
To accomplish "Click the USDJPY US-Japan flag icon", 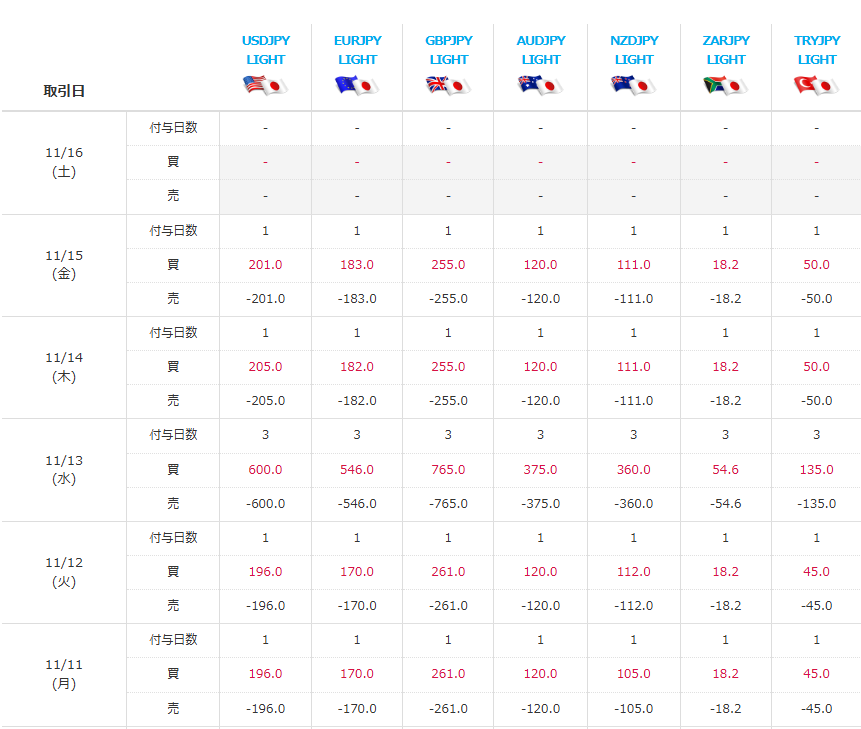I will (x=265, y=86).
